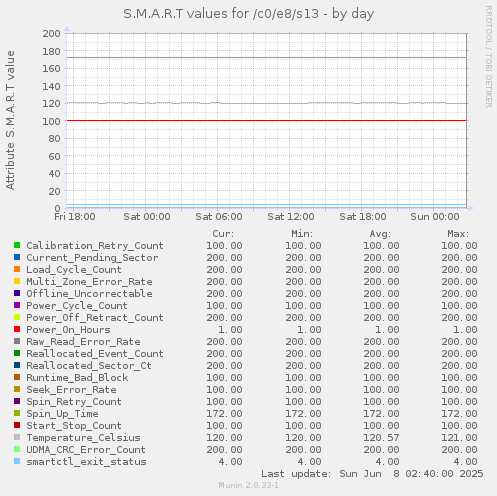Click the UDMA_CRC_Error_Count light green swatch
This screenshot has width=497, height=496.
click(x=17, y=449)
